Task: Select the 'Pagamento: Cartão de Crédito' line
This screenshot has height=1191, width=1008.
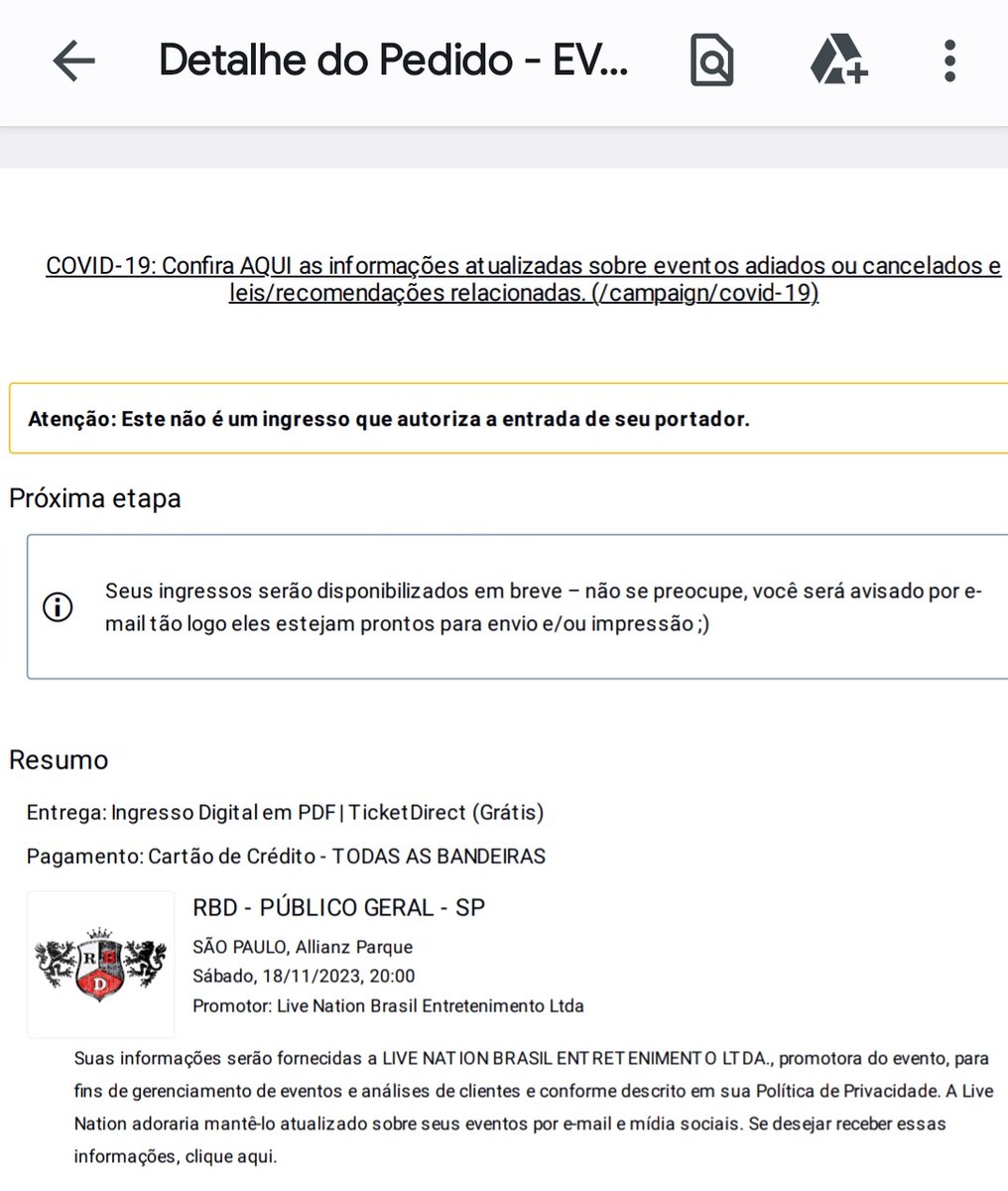Action: point(286,856)
